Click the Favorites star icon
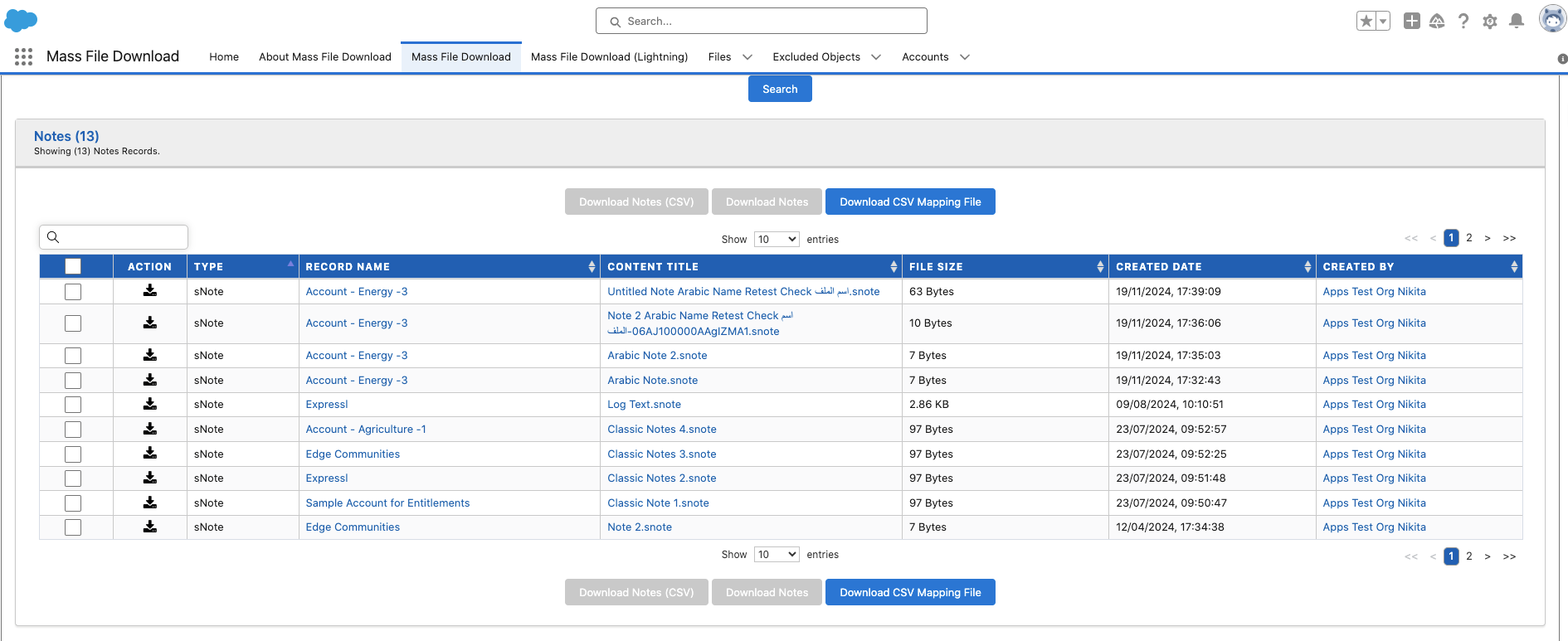This screenshot has height=641, width=1568. coord(1366,22)
